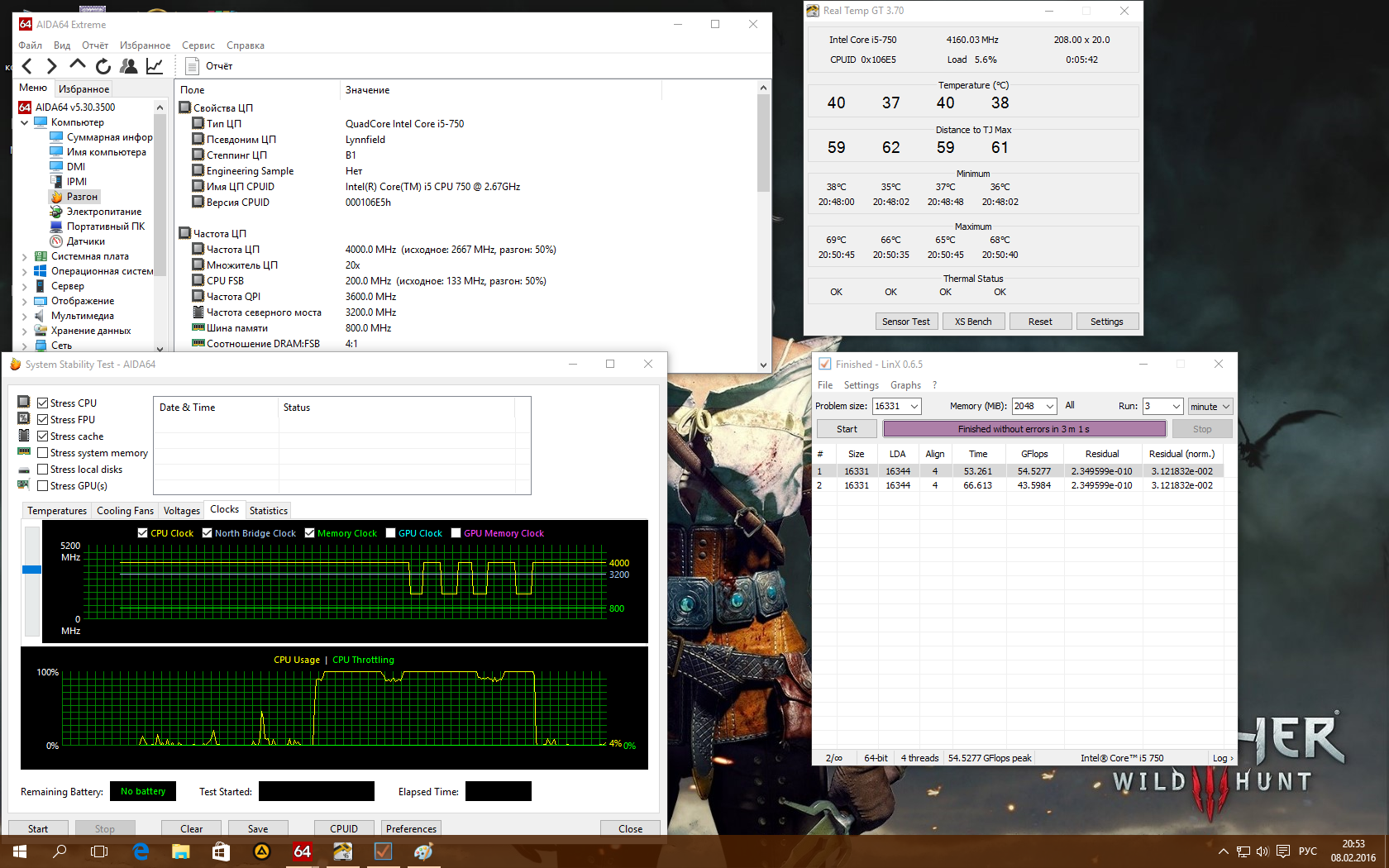
Task: Open the Action Center notification icon
Action: pos(1283,851)
